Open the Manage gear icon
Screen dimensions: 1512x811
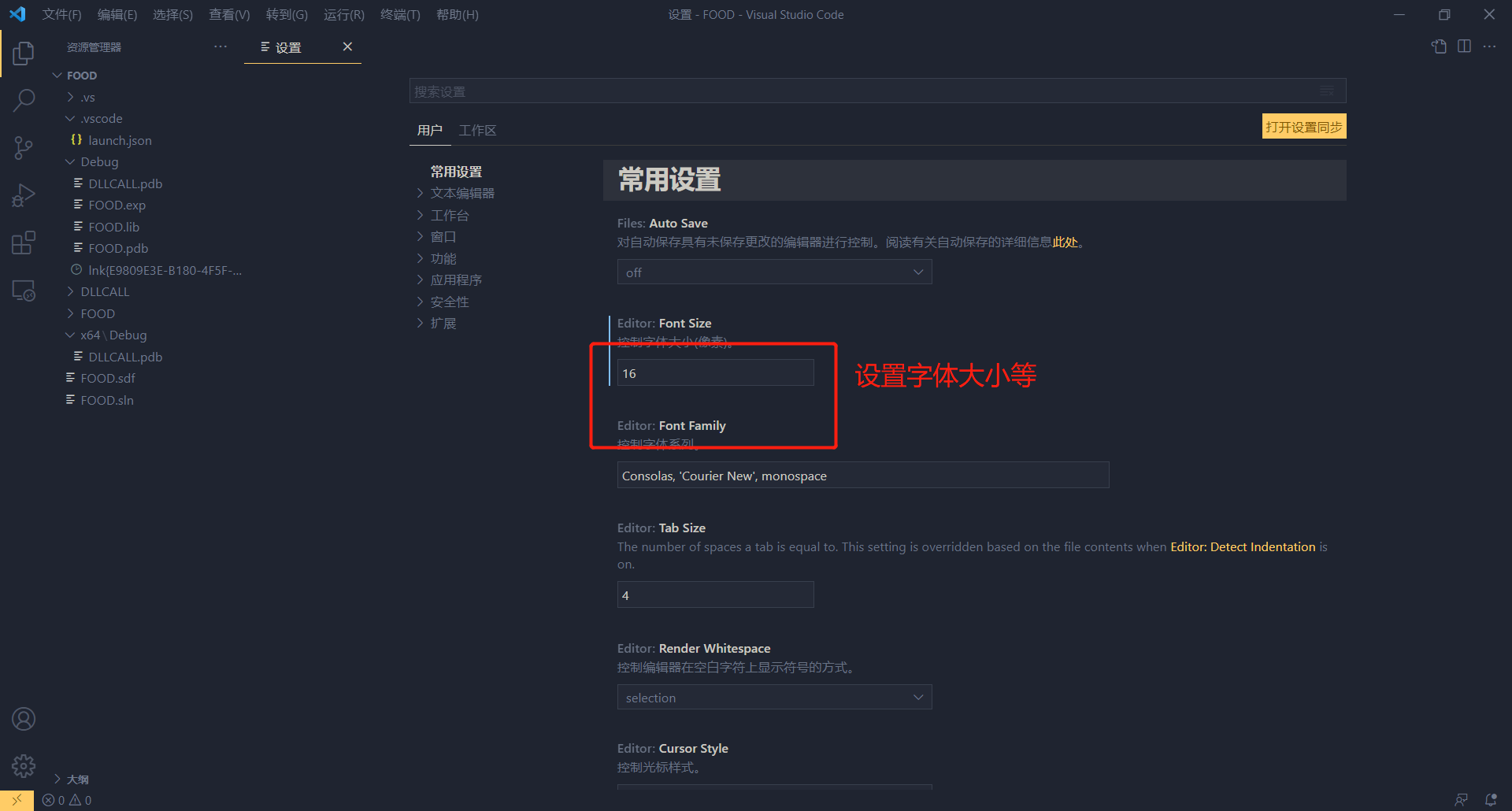[23, 765]
